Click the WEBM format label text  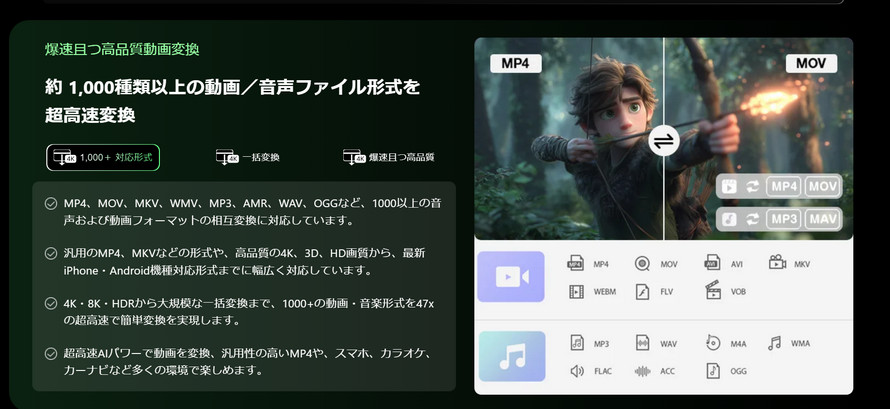pyautogui.click(x=604, y=292)
